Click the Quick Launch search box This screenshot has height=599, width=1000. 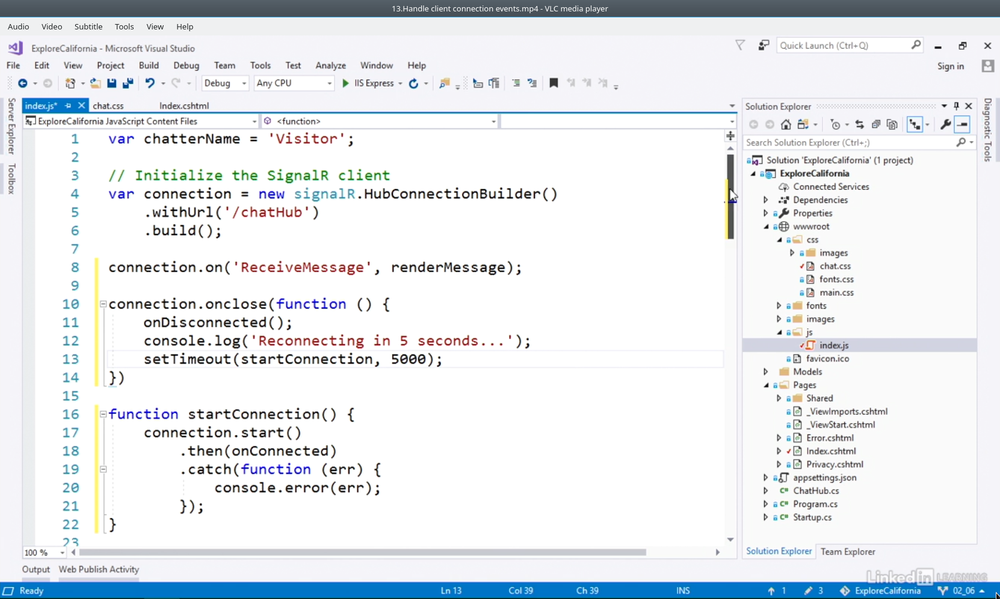click(x=849, y=45)
